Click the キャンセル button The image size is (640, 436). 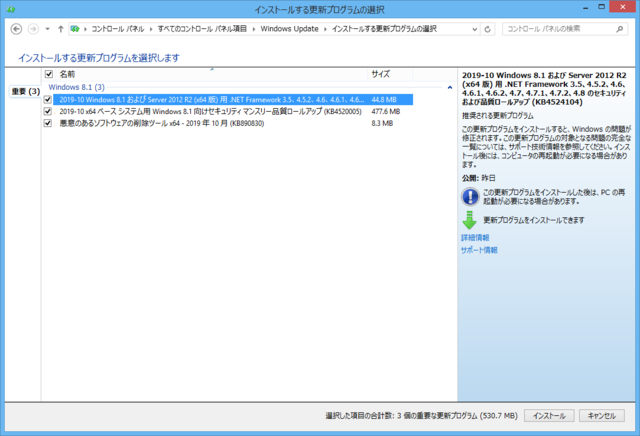pos(602,416)
